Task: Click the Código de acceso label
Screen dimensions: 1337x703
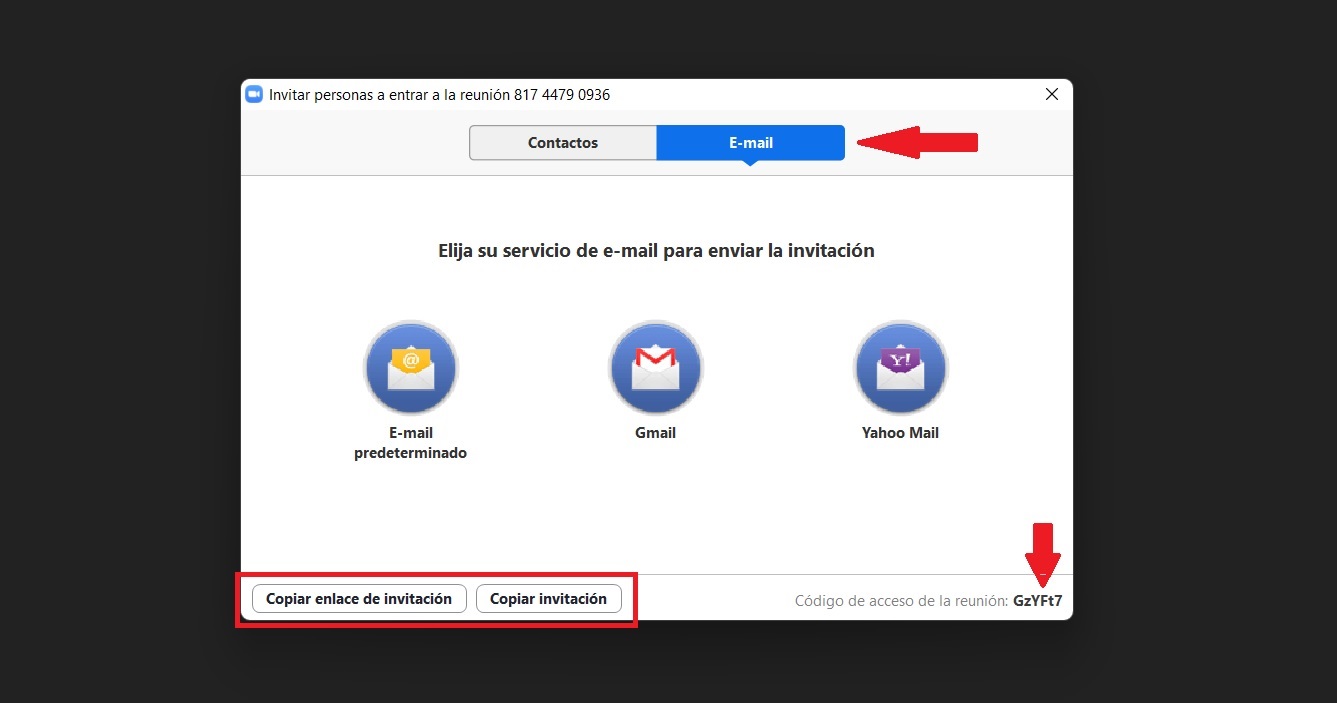Action: tap(898, 600)
